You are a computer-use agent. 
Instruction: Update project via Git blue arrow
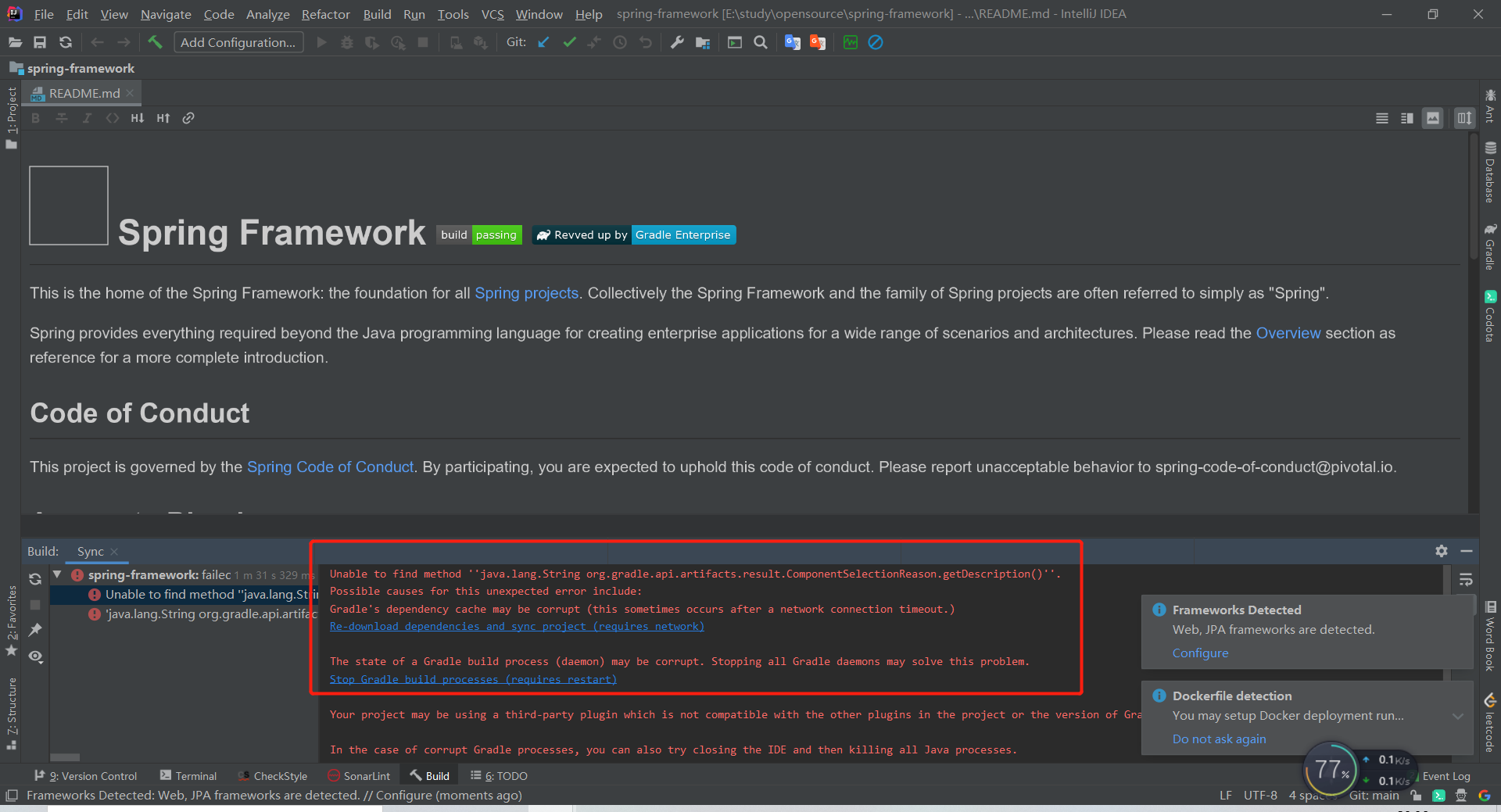[544, 42]
